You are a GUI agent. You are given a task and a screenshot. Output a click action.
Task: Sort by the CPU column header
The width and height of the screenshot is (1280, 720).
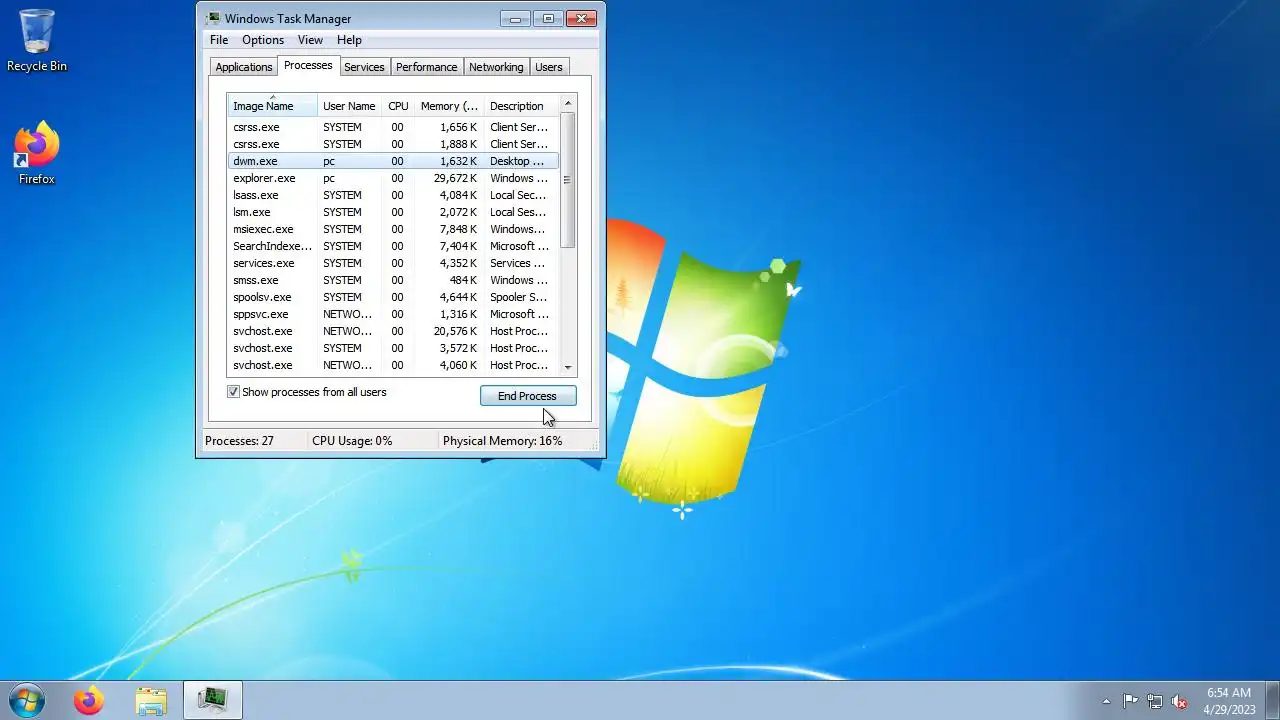tap(398, 105)
